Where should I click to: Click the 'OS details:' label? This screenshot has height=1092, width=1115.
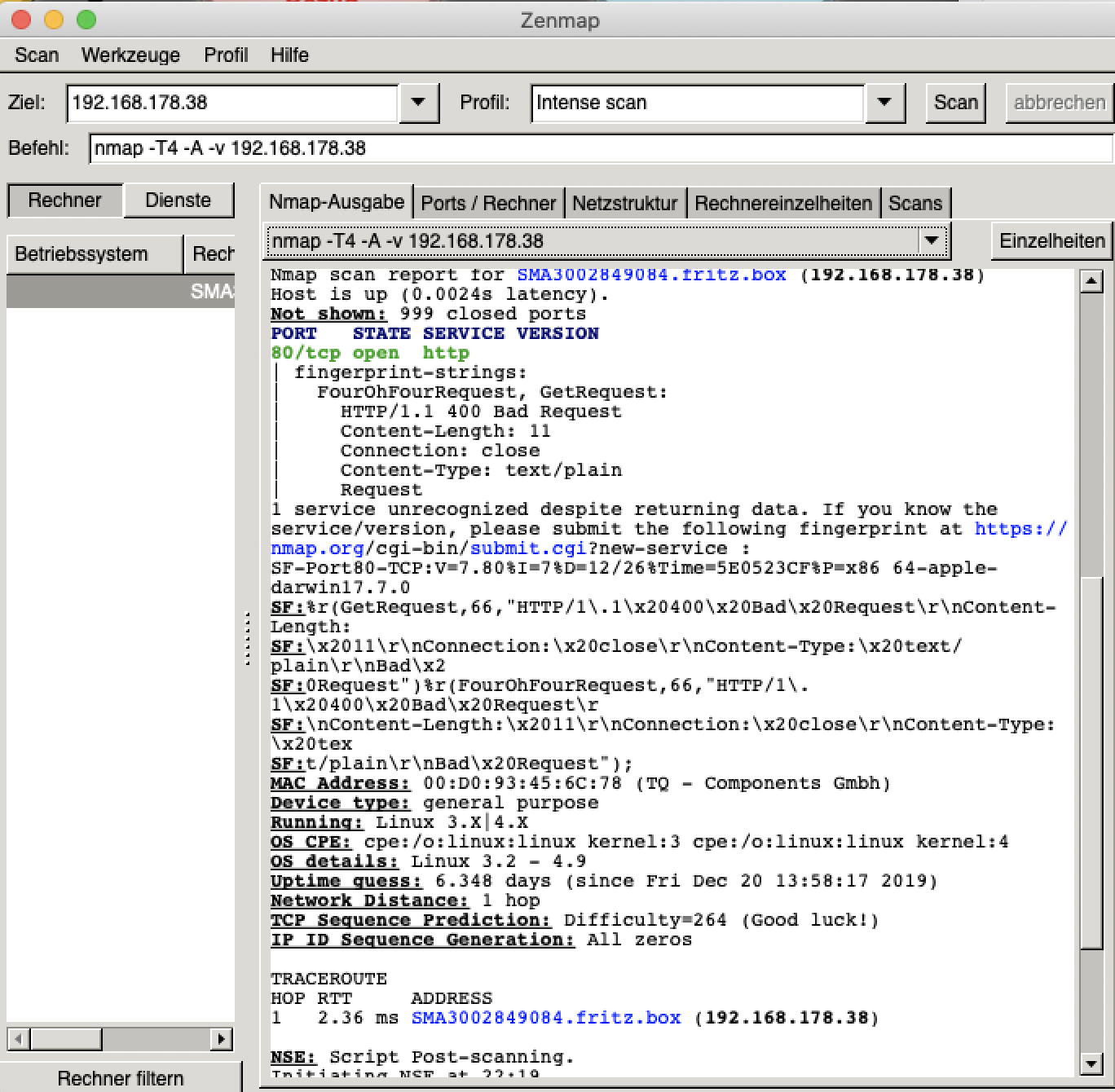coord(334,861)
